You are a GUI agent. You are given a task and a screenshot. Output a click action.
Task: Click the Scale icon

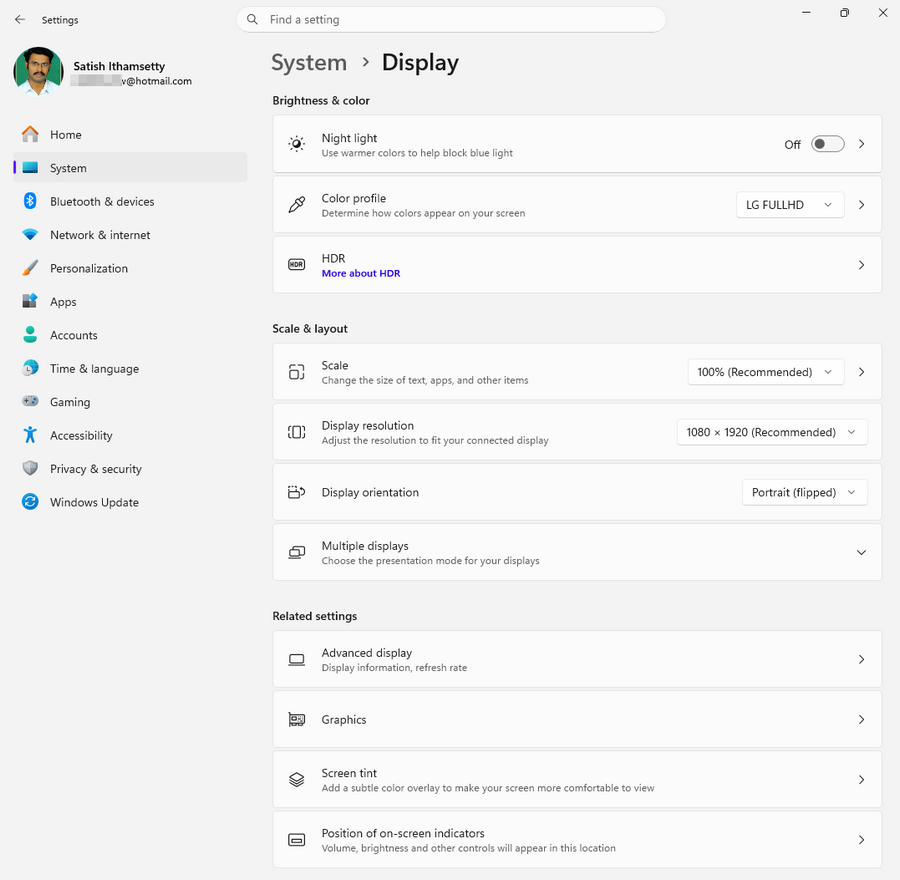297,372
